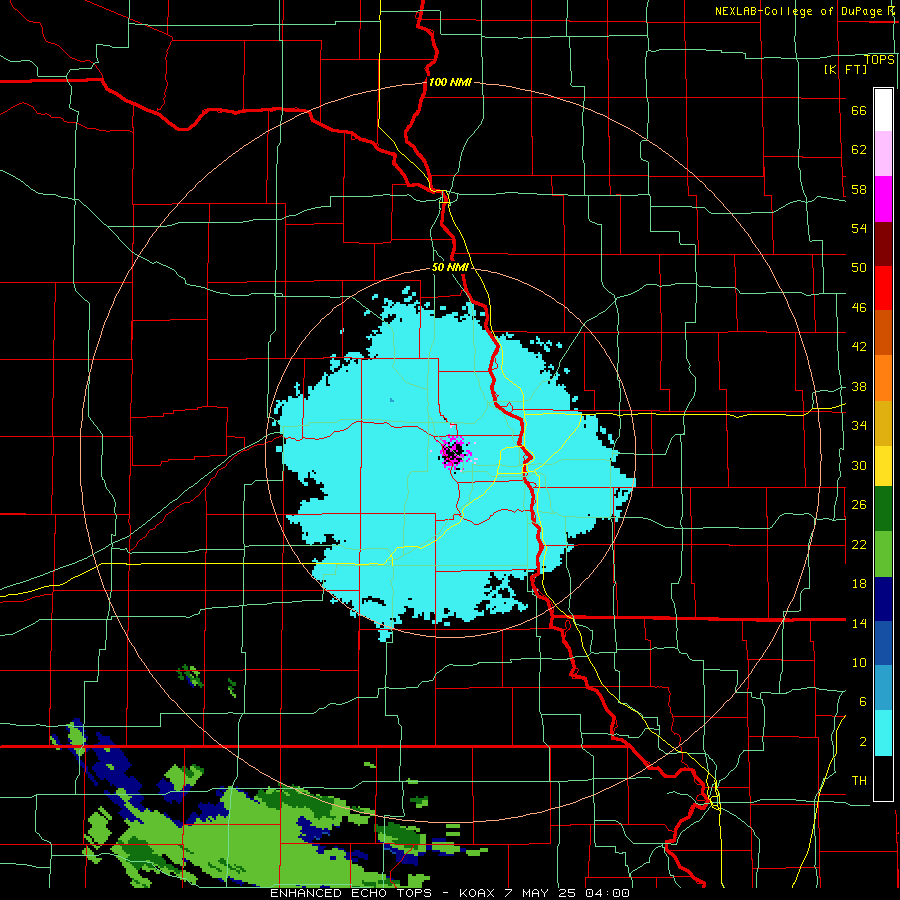
Task: Click the yellow 34 kft legend swatch
Action: 883,465
